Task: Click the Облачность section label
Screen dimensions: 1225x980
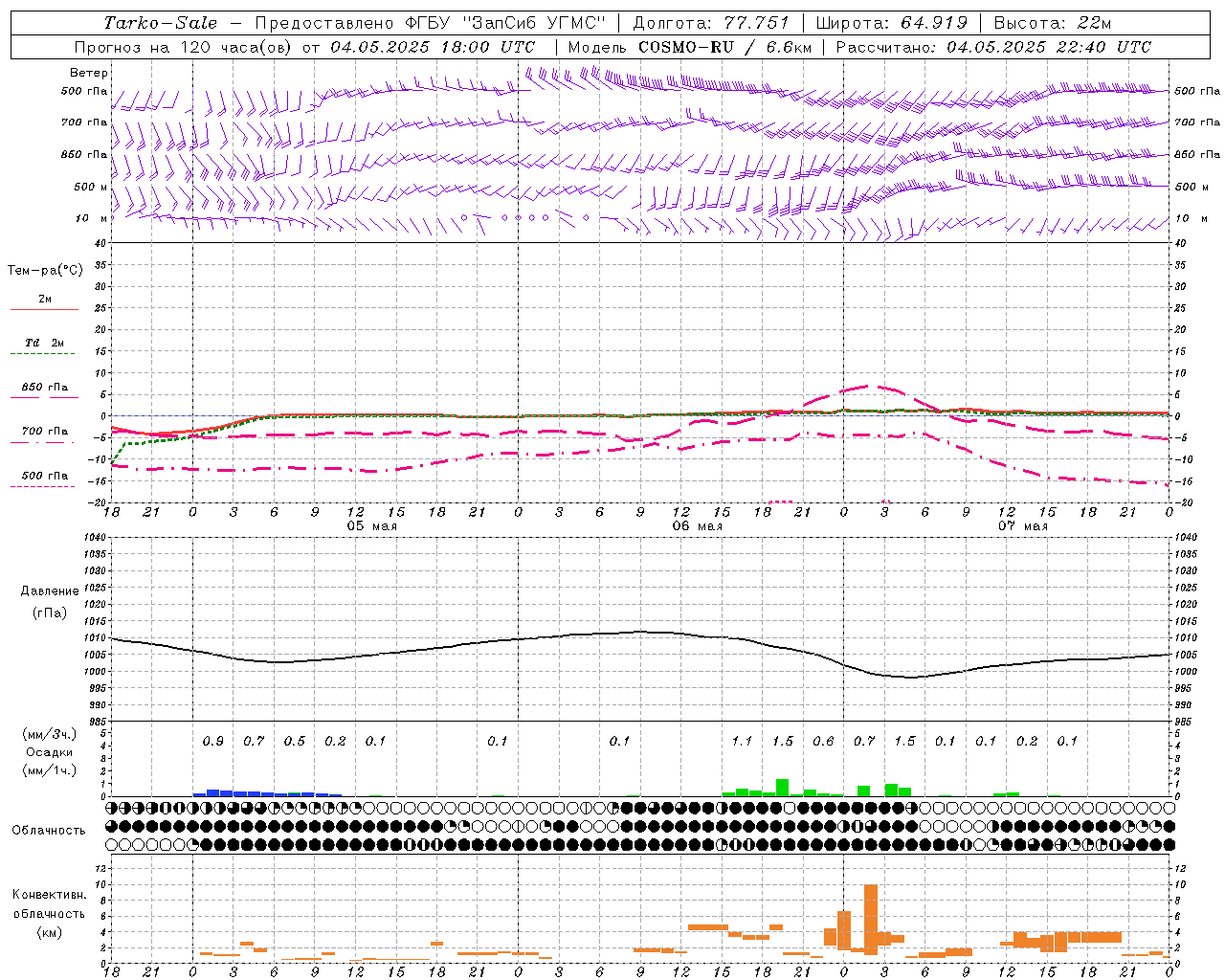Action: pos(49,830)
